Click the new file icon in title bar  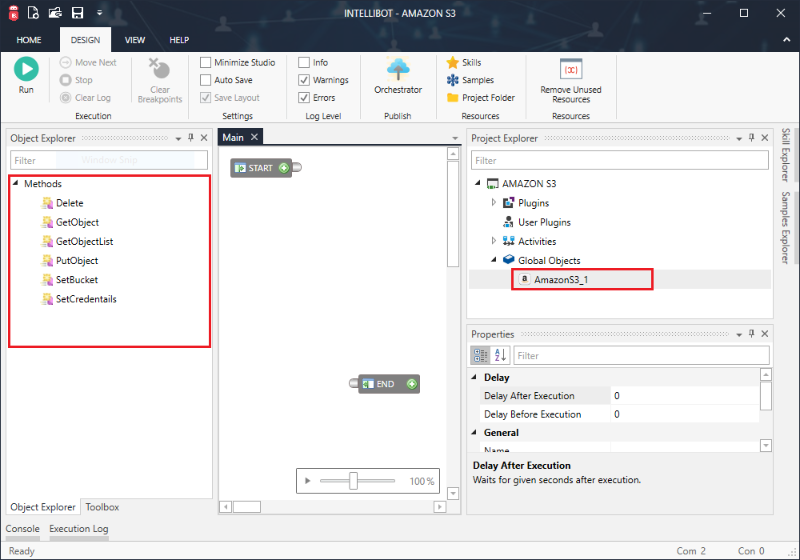33,13
